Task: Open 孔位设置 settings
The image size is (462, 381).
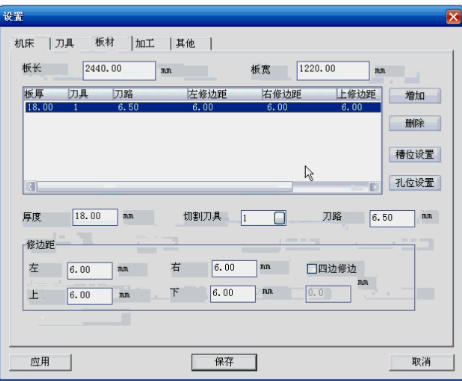Action: [x=415, y=183]
